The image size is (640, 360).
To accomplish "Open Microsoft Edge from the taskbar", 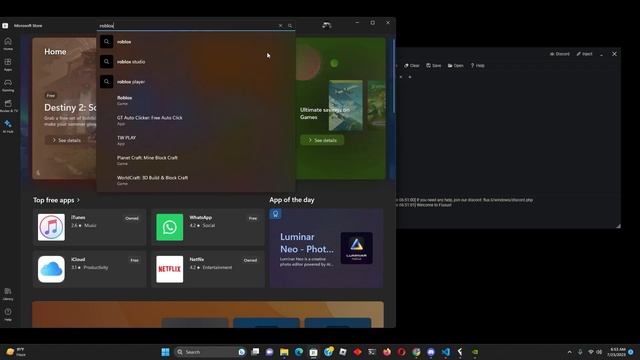I will coord(299,352).
